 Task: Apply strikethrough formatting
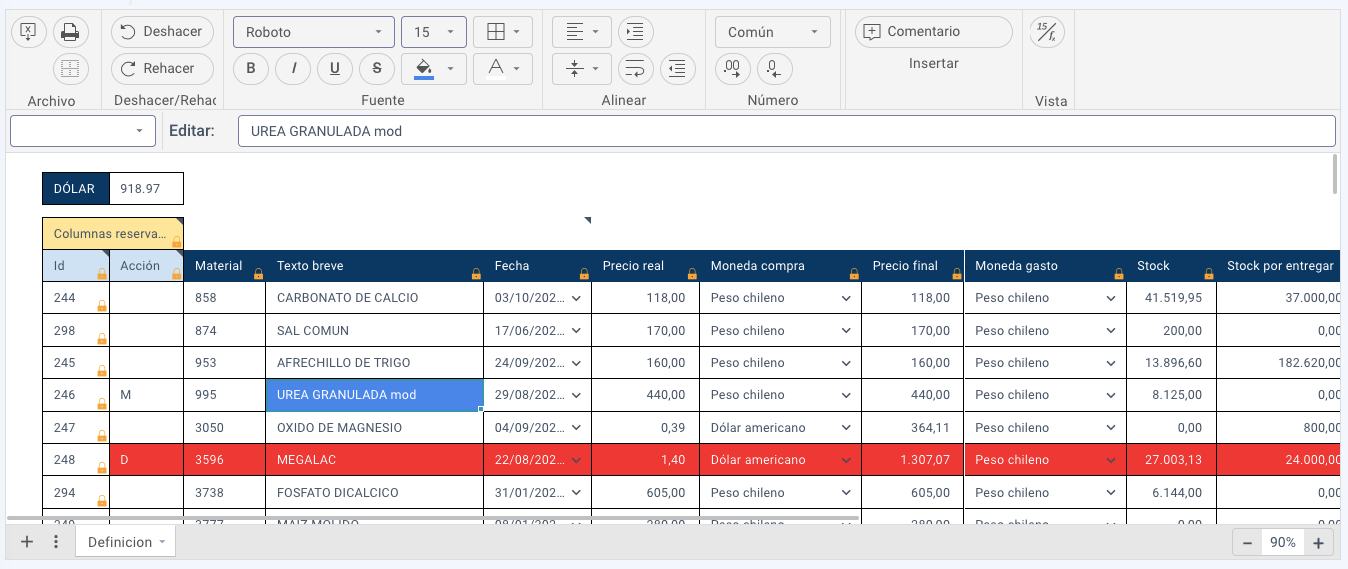click(x=377, y=69)
